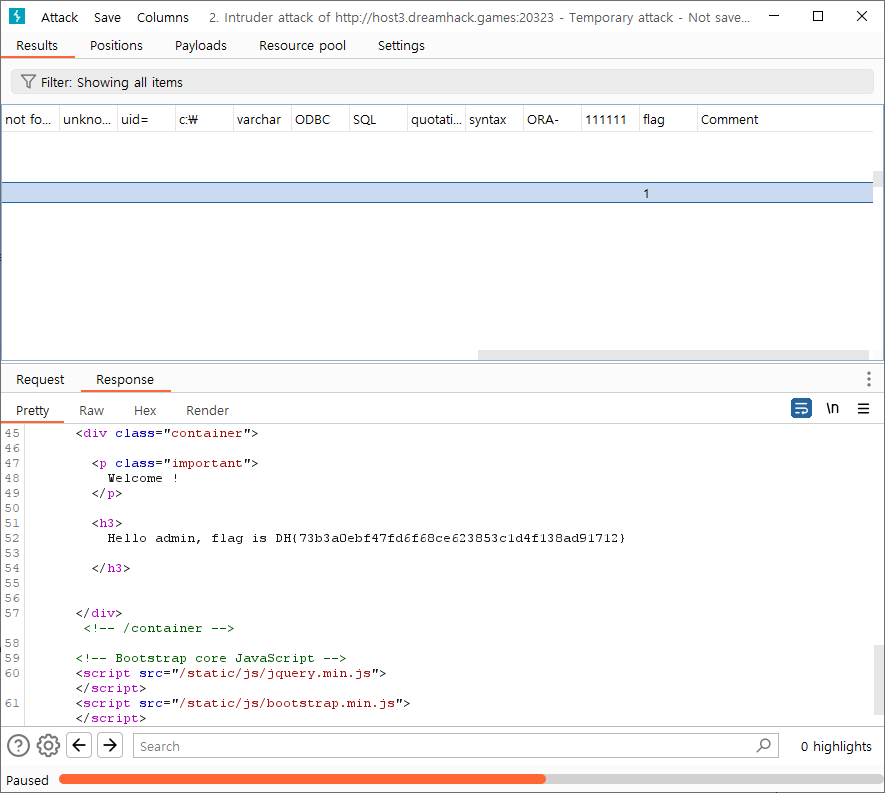Open the Attack menu
Screen dimensions: 885x793
[60, 17]
